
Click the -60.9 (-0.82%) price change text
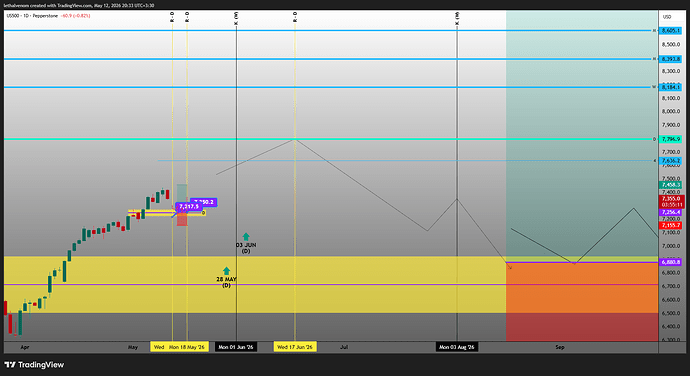click(76, 16)
